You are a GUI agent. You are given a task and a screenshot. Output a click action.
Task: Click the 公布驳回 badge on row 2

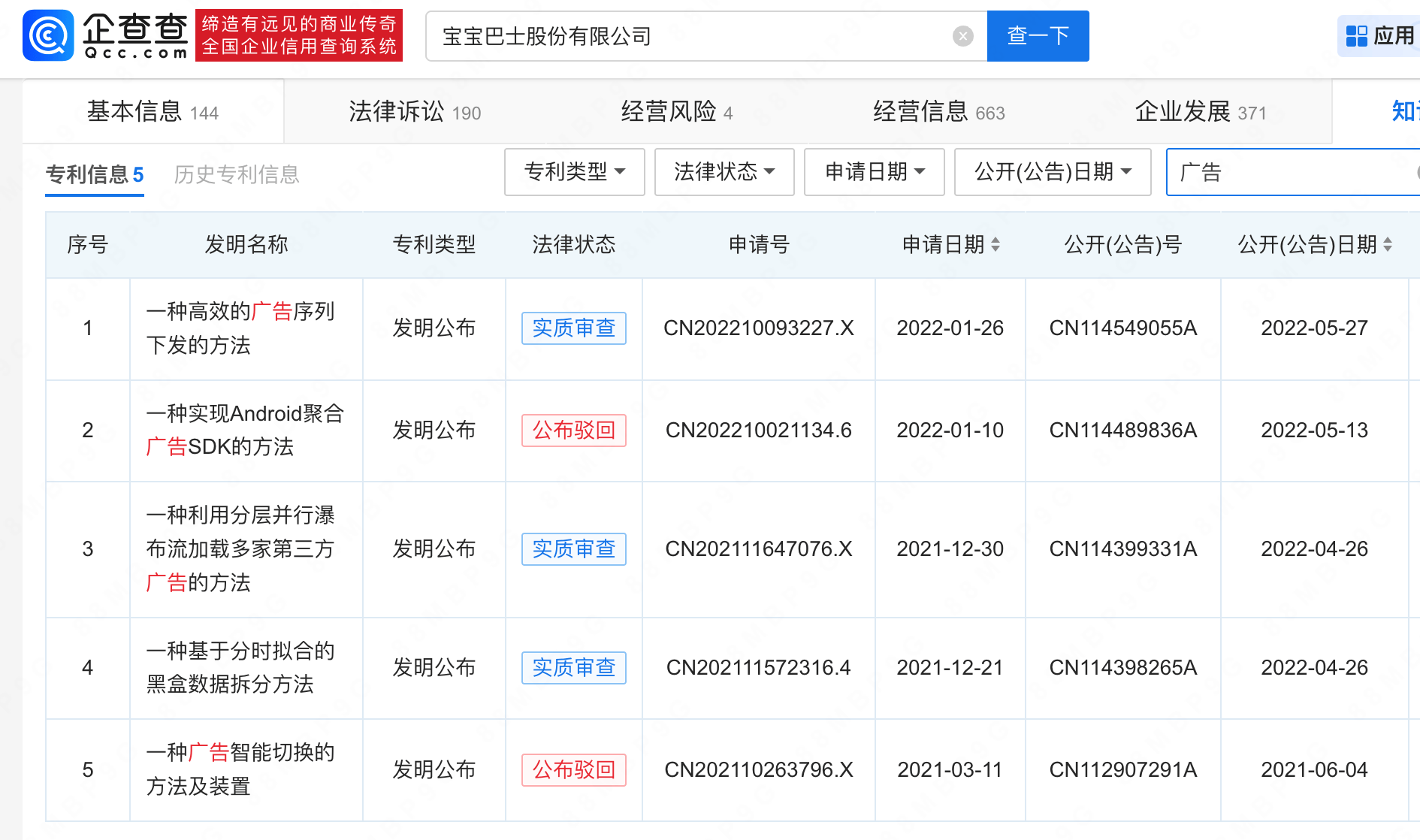(x=573, y=431)
